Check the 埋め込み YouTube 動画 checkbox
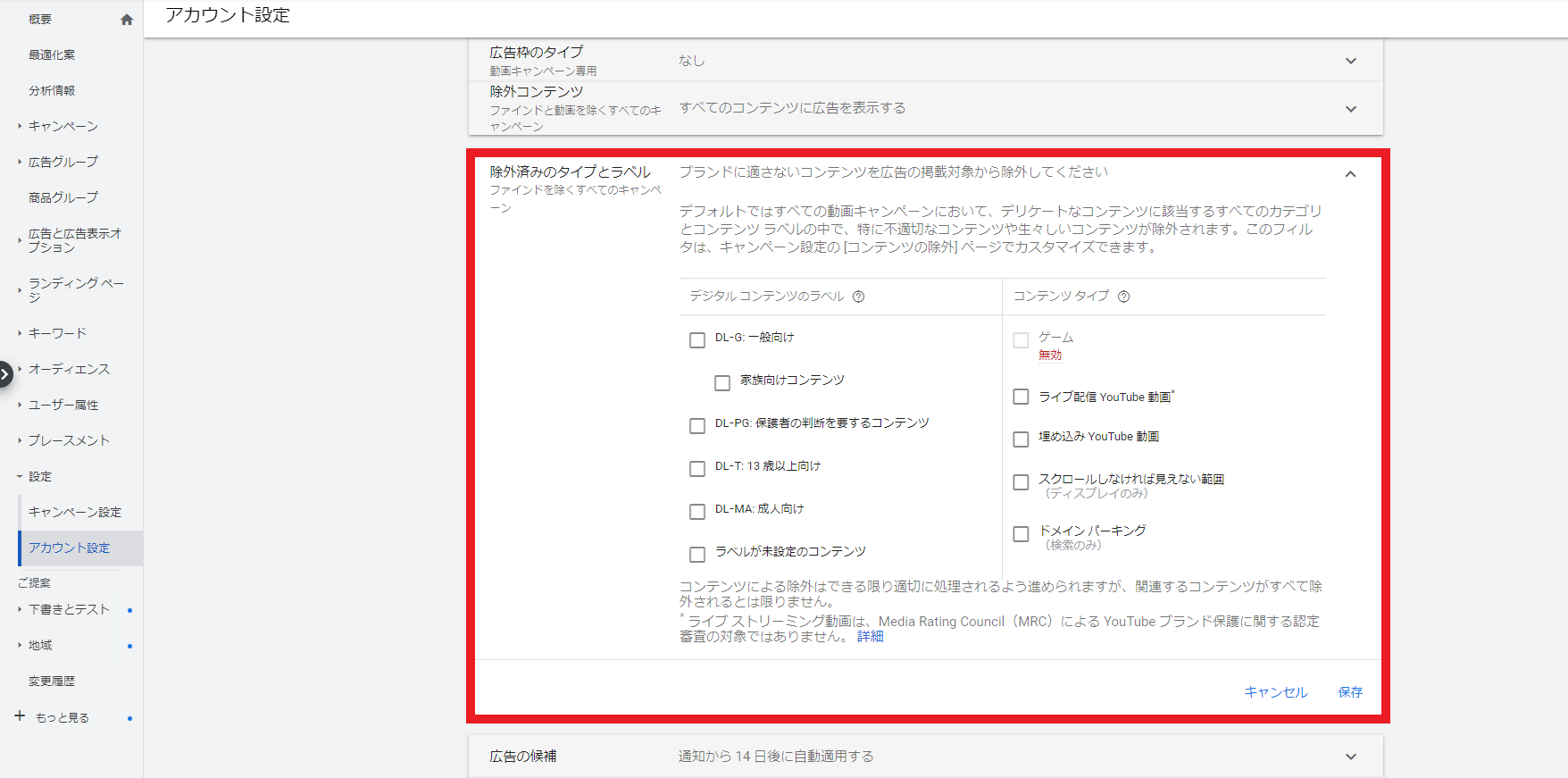This screenshot has width=1568, height=778. pos(1021,439)
